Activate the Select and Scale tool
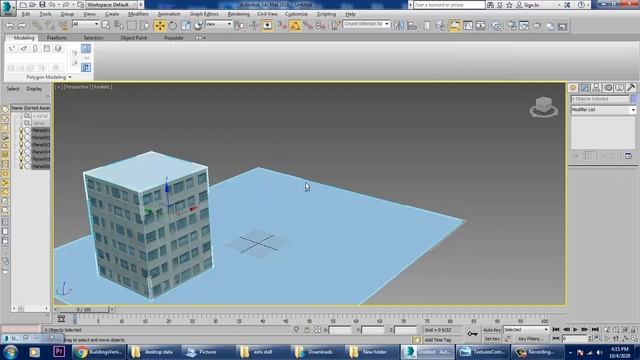Viewport: 640px width, 360px height. tap(186, 26)
